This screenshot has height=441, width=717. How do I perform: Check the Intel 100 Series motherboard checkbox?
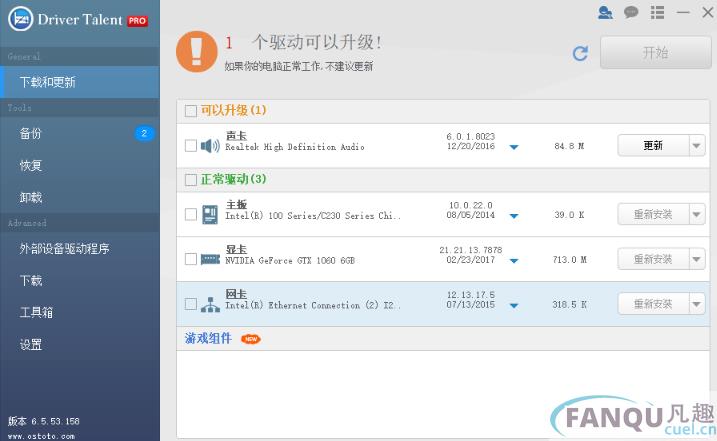point(191,215)
